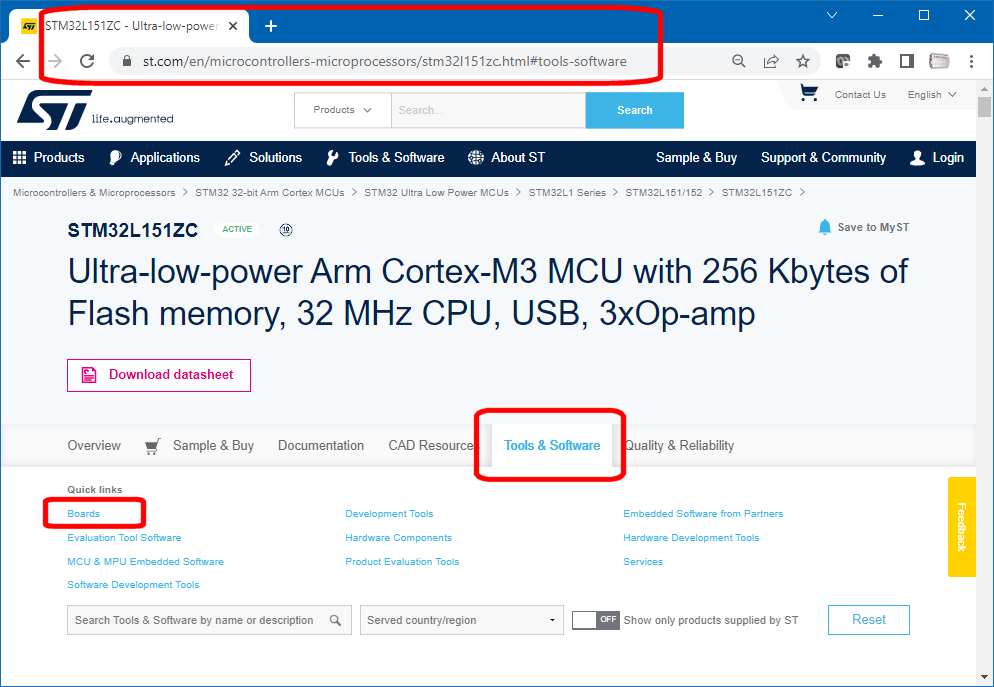Open Products in the main navigation
994x687 pixels.
pyautogui.click(x=59, y=158)
